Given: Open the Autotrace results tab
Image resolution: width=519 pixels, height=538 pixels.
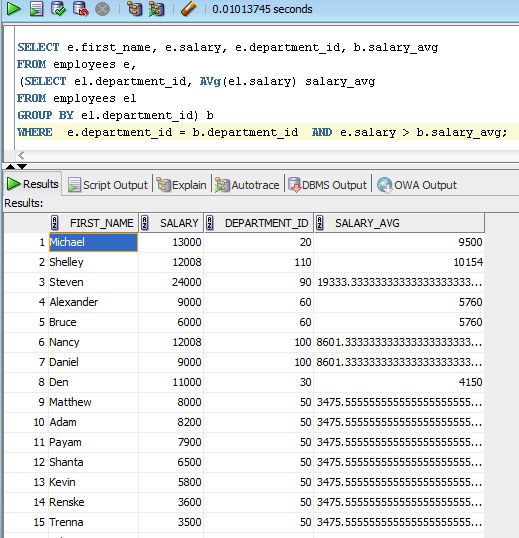Looking at the screenshot, I should pyautogui.click(x=247, y=185).
